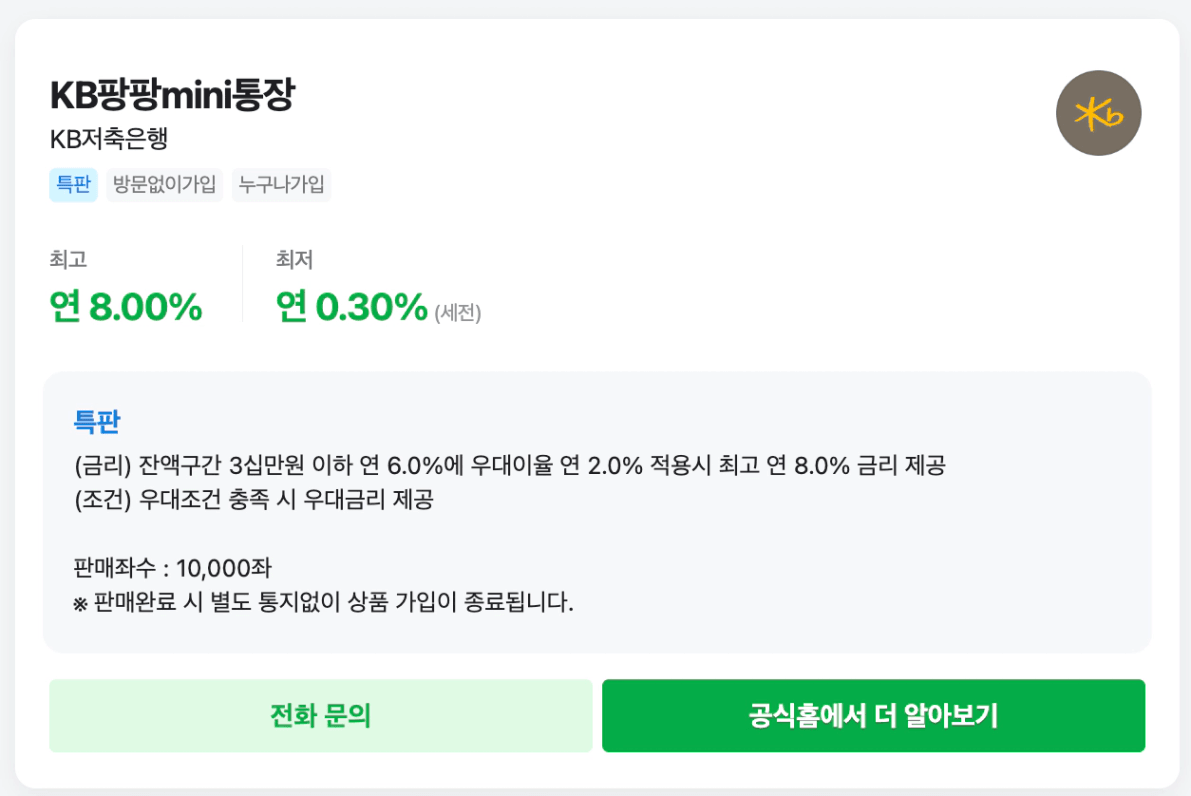Viewport: 1191px width, 796px height.
Task: Click the (조건) 우대조건 description line
Action: 253,501
